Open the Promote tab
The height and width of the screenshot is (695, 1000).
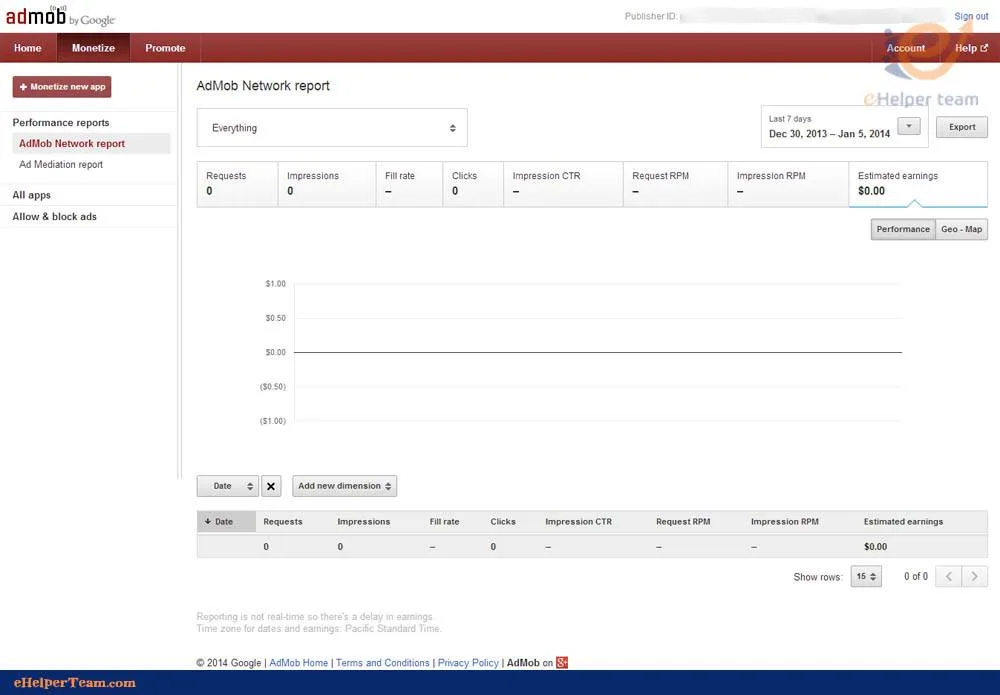coord(165,48)
